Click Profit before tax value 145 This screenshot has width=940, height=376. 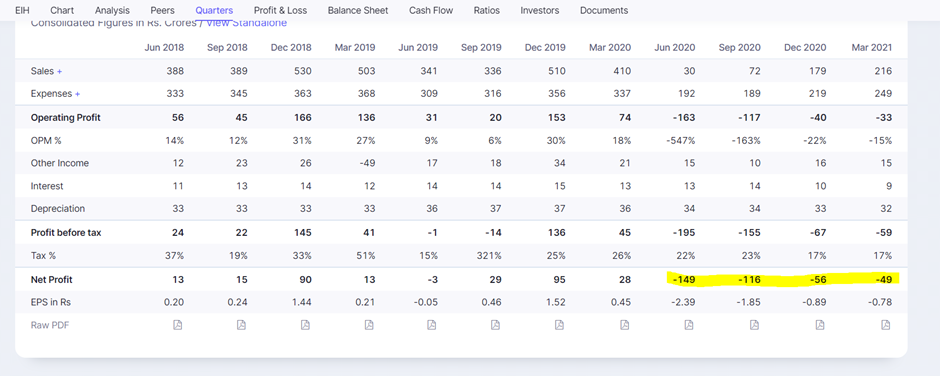click(x=303, y=232)
